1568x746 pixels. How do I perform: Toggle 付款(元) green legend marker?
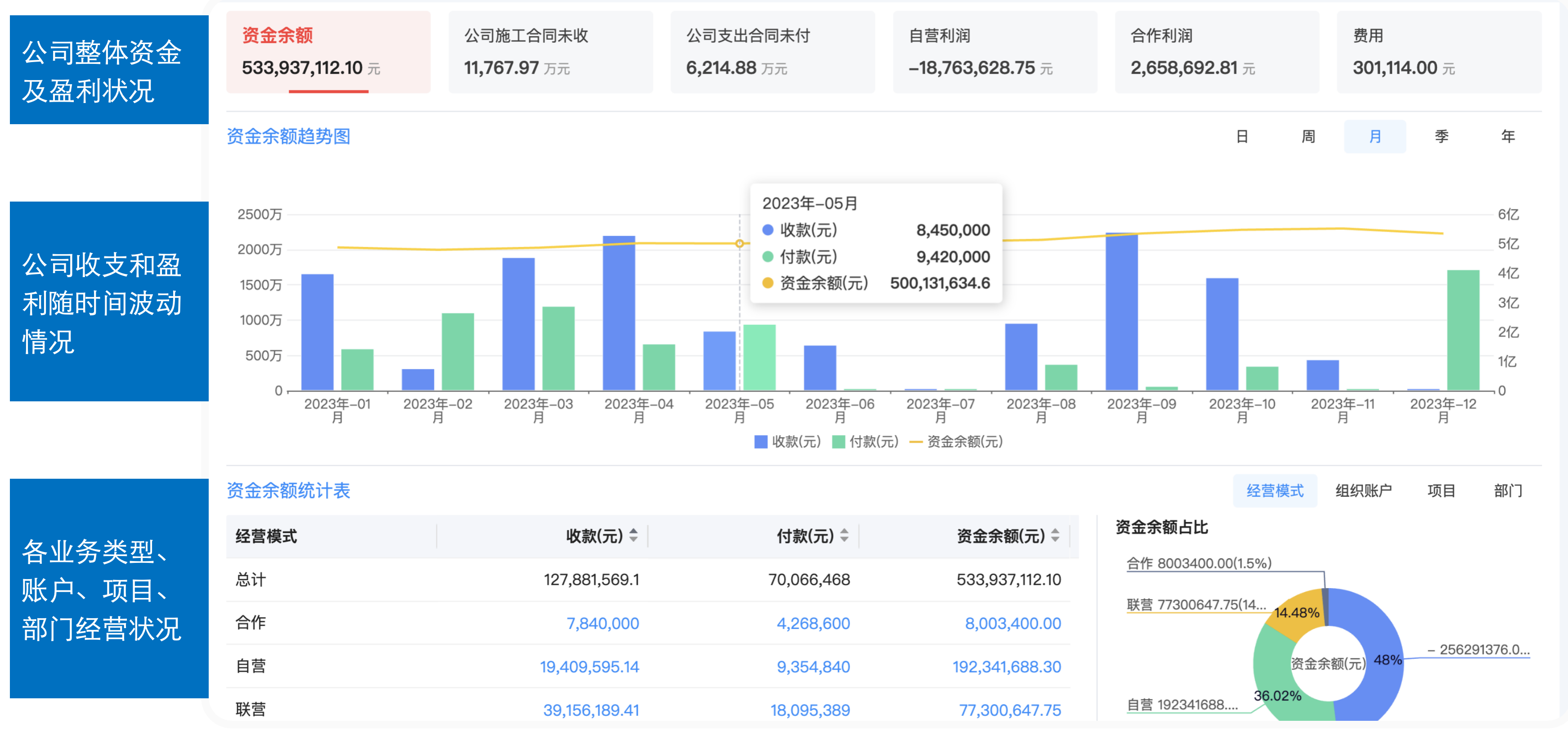click(x=838, y=441)
